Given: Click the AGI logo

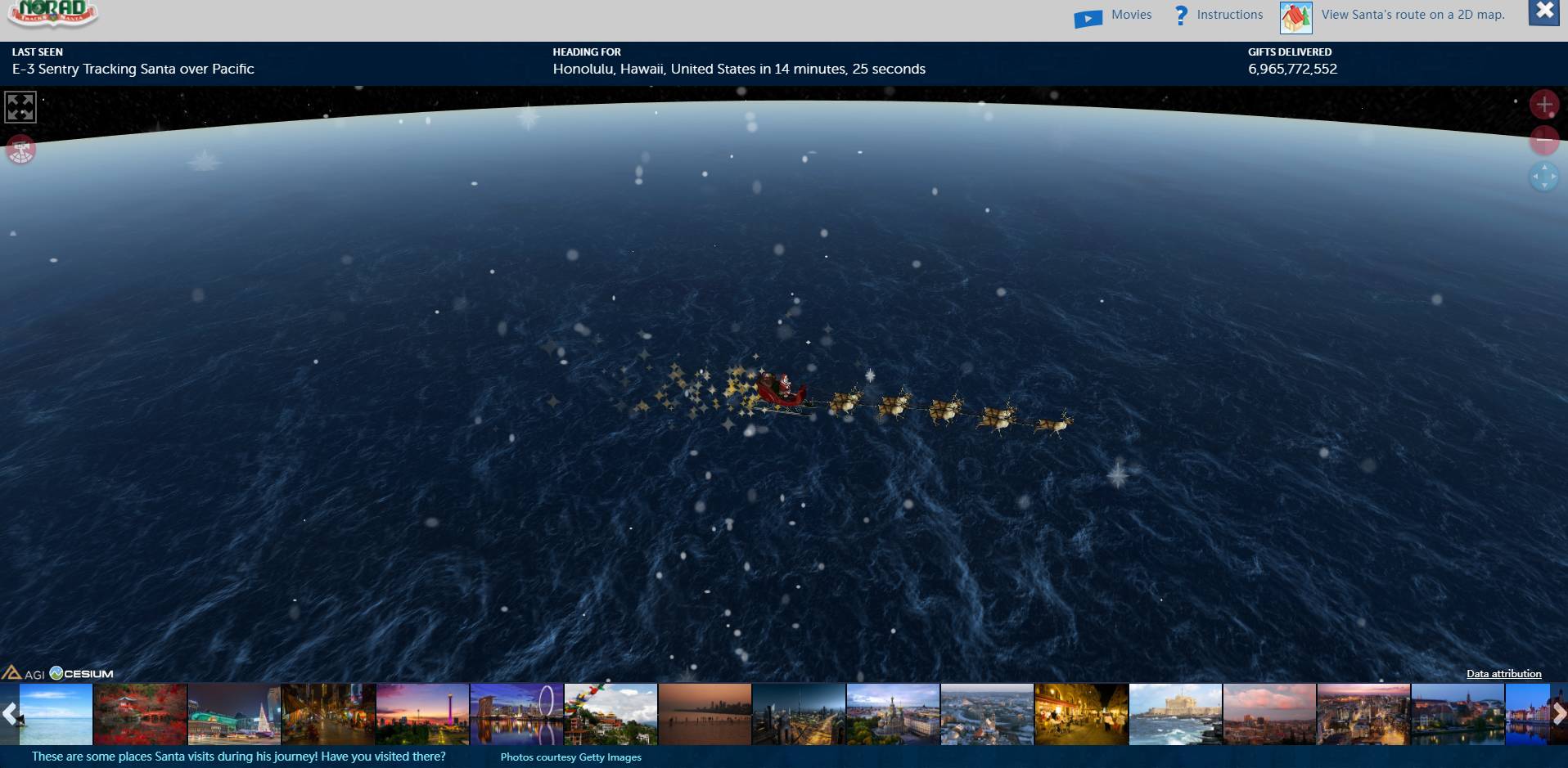Looking at the screenshot, I should [23, 673].
